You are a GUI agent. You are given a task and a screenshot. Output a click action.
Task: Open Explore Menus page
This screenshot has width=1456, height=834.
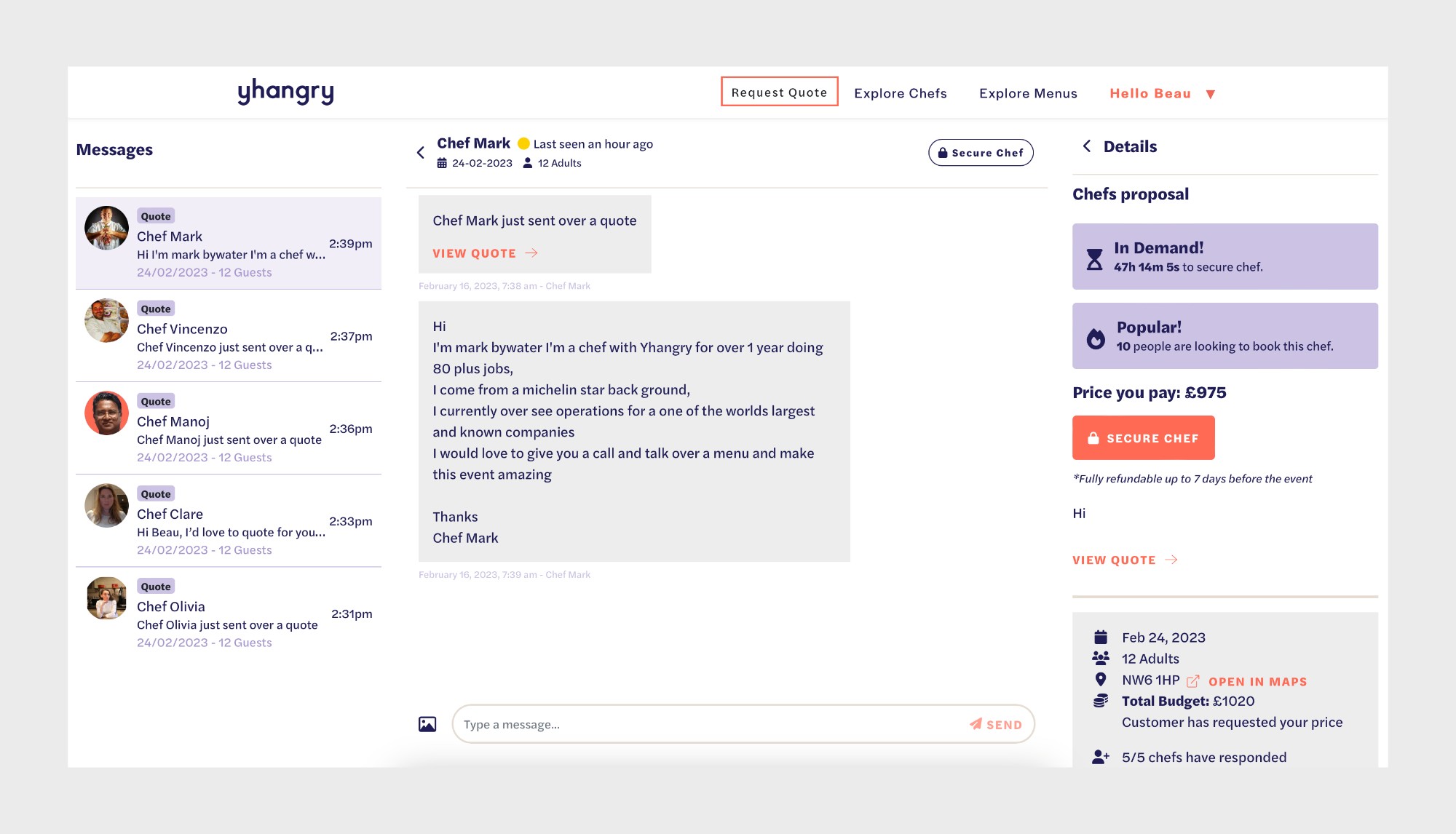pos(1028,93)
